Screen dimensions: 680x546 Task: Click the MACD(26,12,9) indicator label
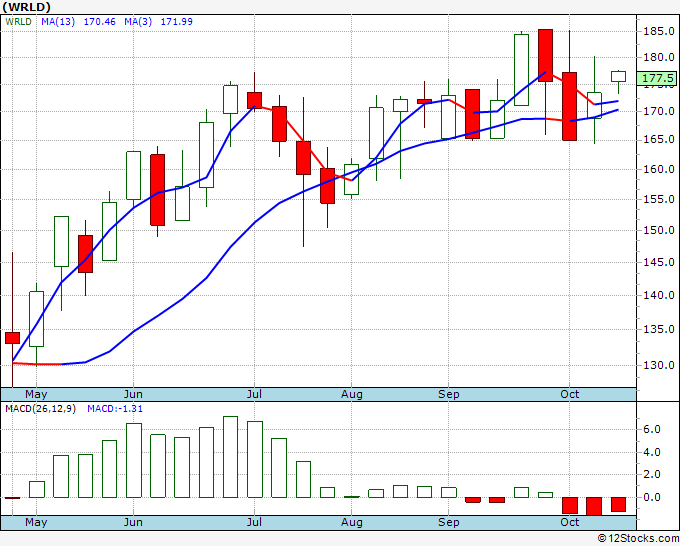(x=40, y=409)
